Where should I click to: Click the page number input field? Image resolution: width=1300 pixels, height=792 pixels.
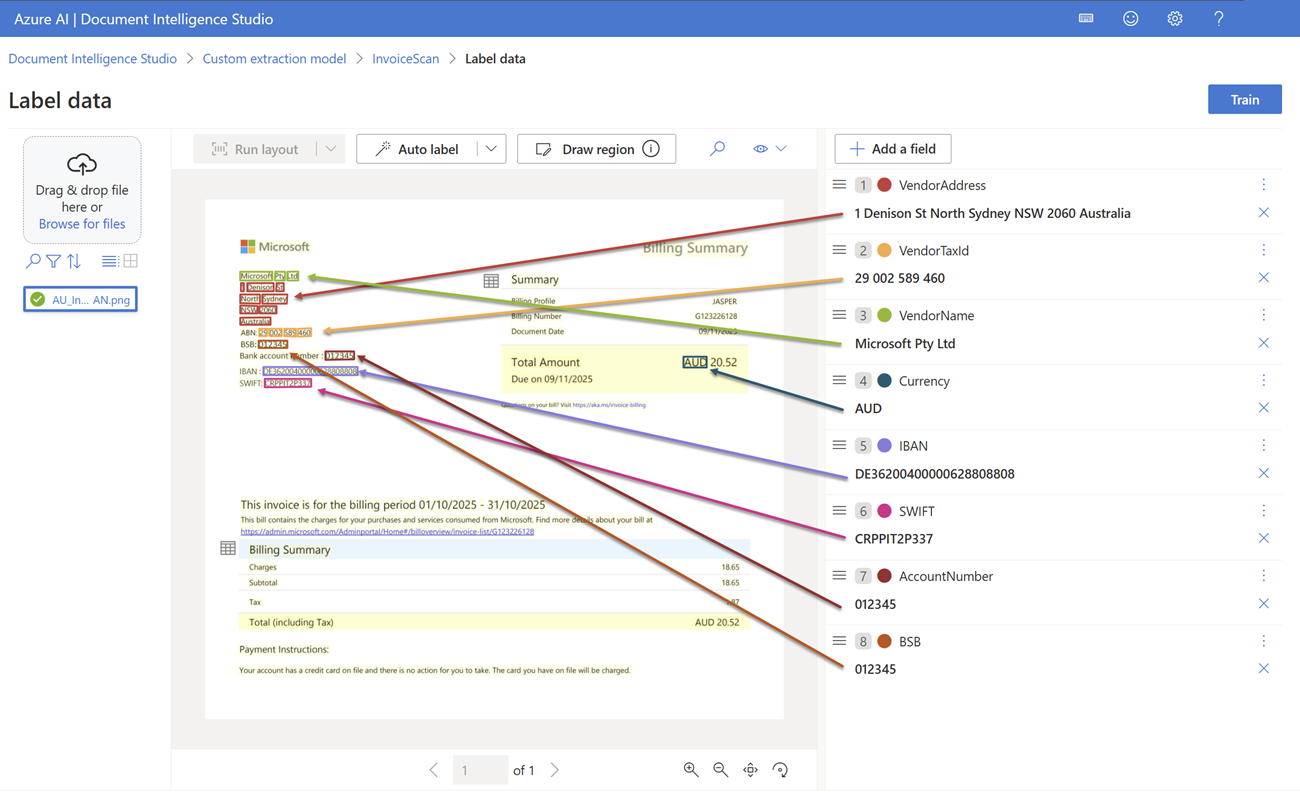click(479, 770)
